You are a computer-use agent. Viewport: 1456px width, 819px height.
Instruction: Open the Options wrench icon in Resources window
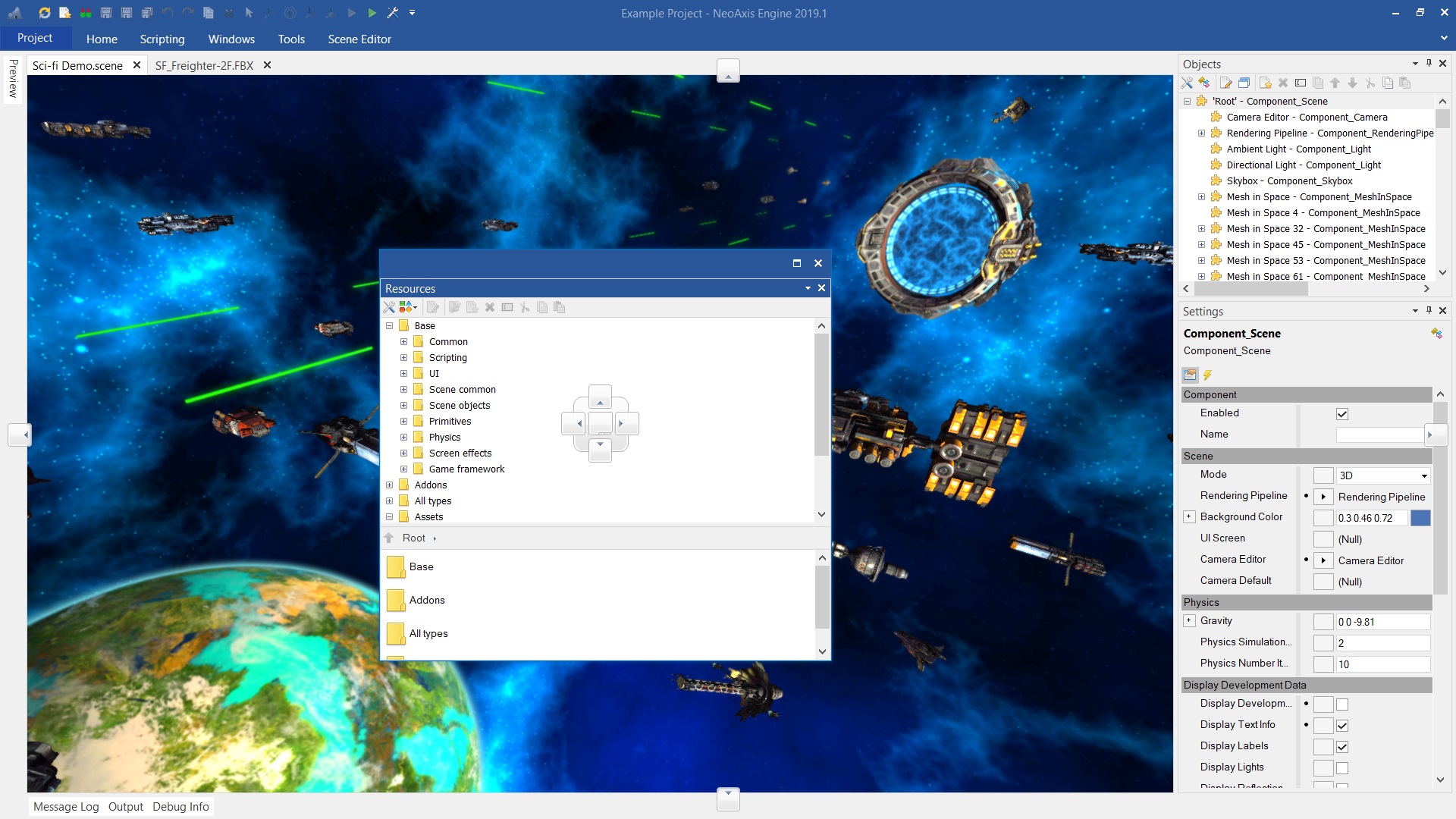click(389, 307)
